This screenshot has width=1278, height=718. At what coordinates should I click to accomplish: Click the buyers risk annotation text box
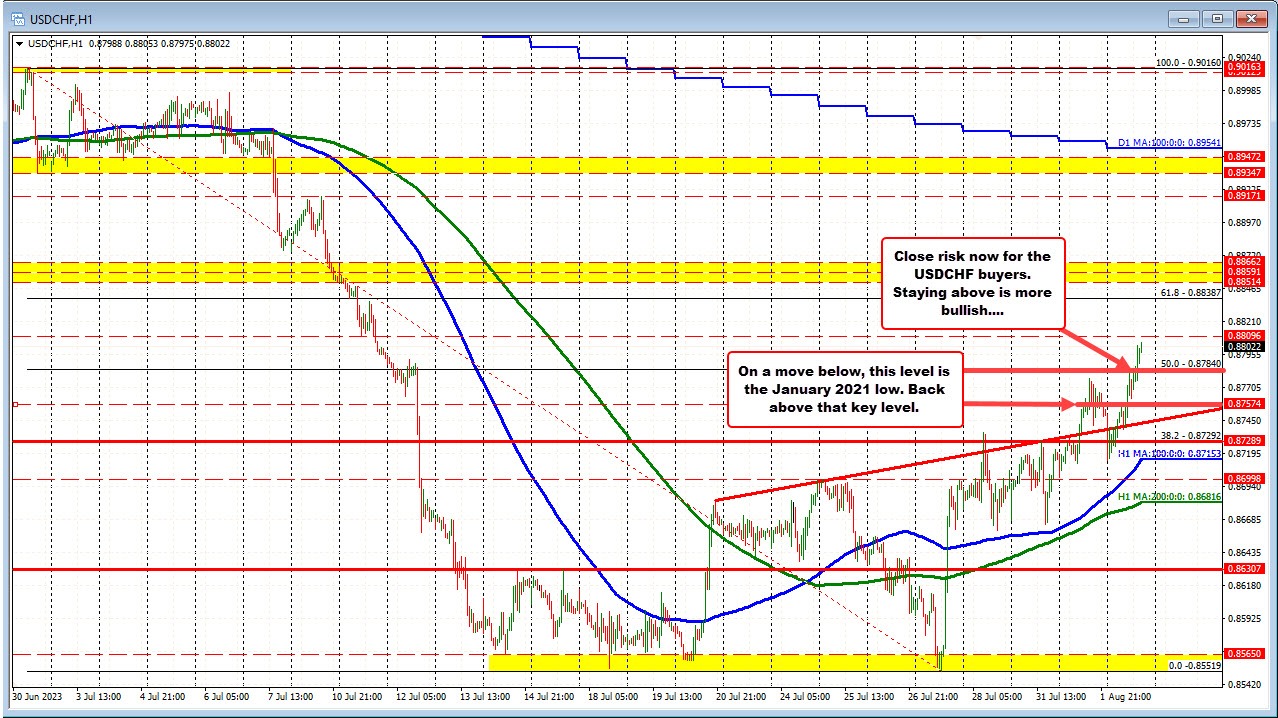(974, 283)
